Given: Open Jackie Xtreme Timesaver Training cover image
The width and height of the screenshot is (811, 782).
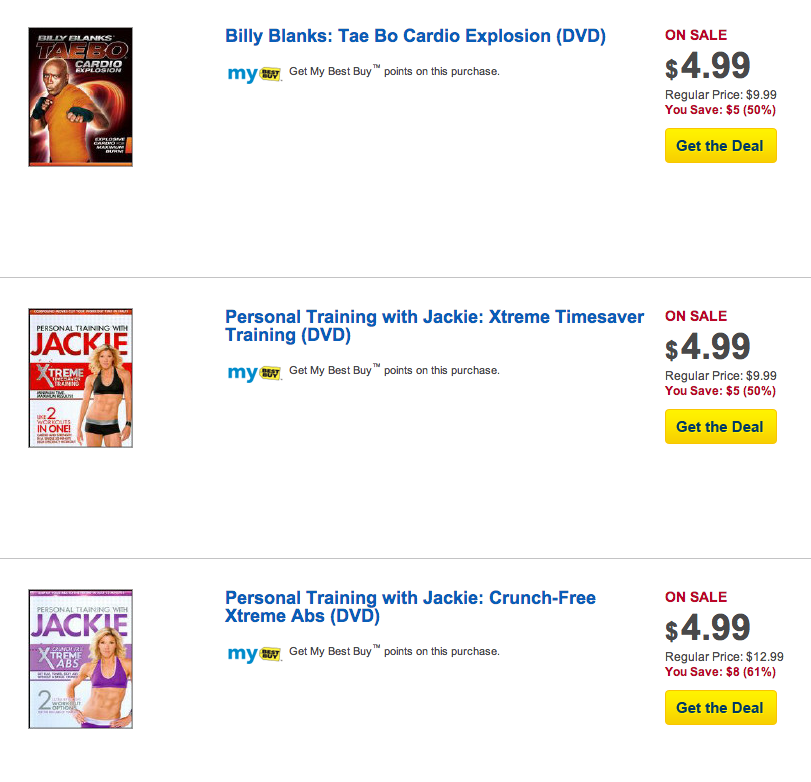Looking at the screenshot, I should point(81,378).
